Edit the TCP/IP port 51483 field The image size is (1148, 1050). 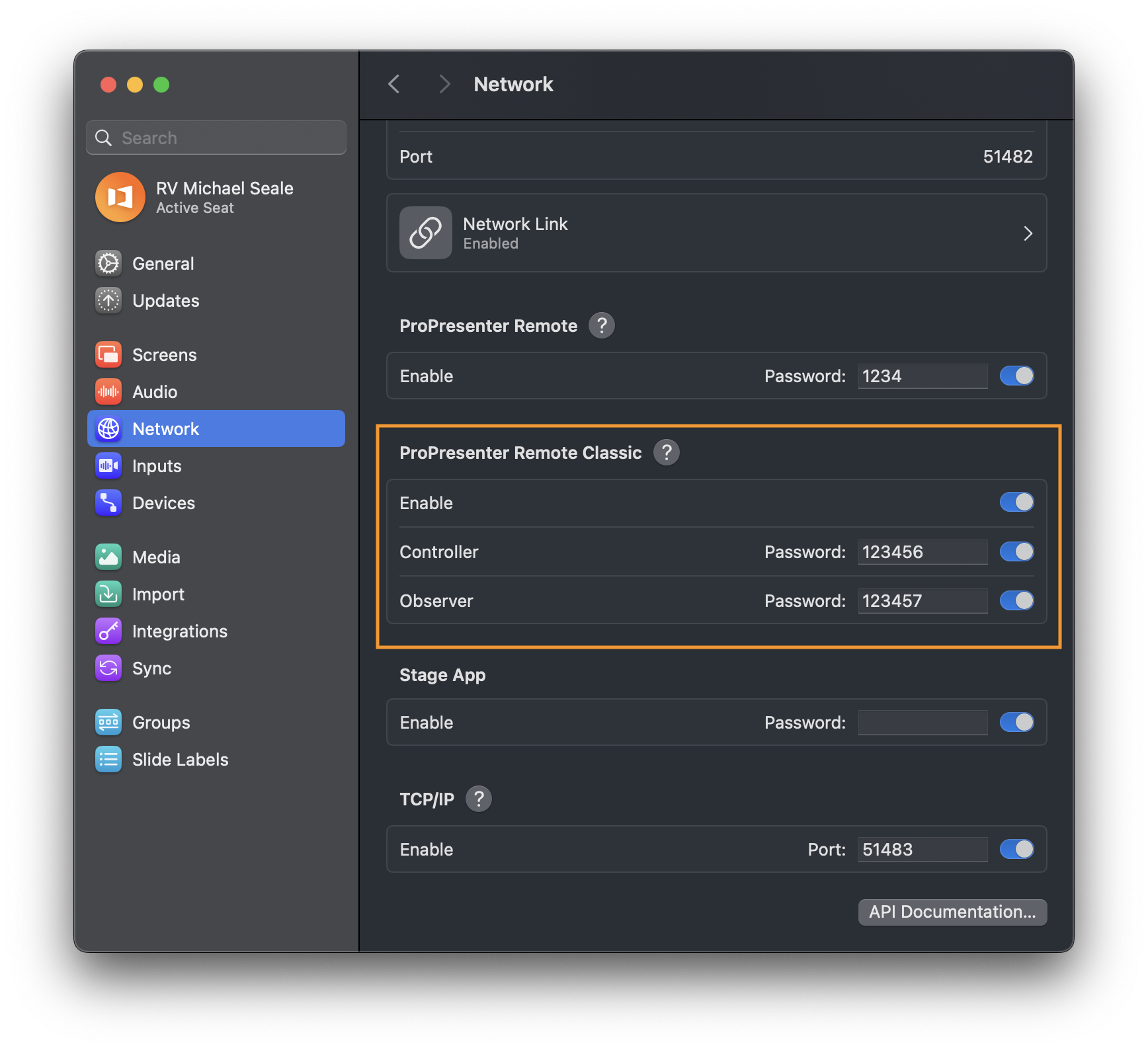pyautogui.click(x=922, y=849)
